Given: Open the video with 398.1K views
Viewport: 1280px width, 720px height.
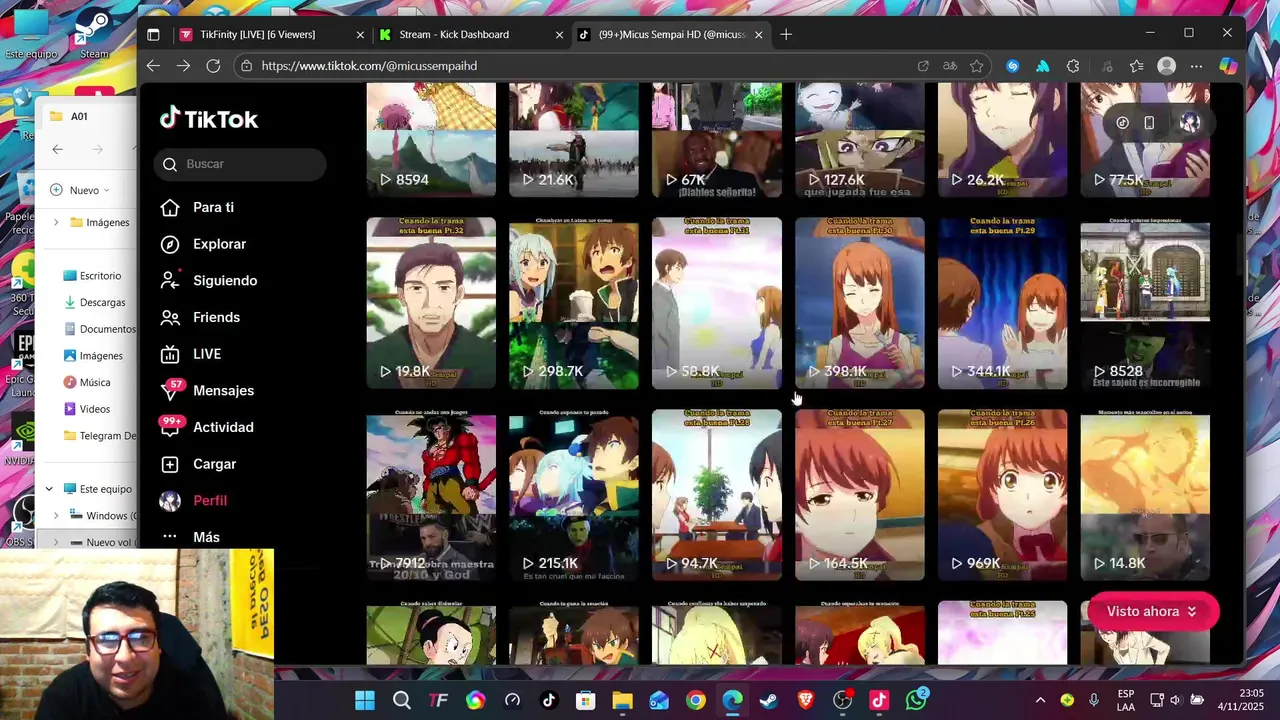Looking at the screenshot, I should tap(860, 303).
